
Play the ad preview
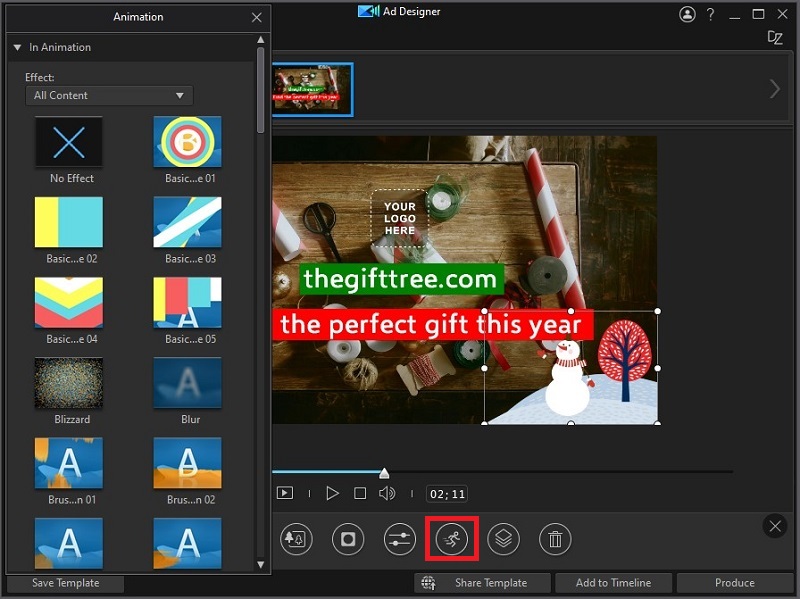(x=332, y=493)
